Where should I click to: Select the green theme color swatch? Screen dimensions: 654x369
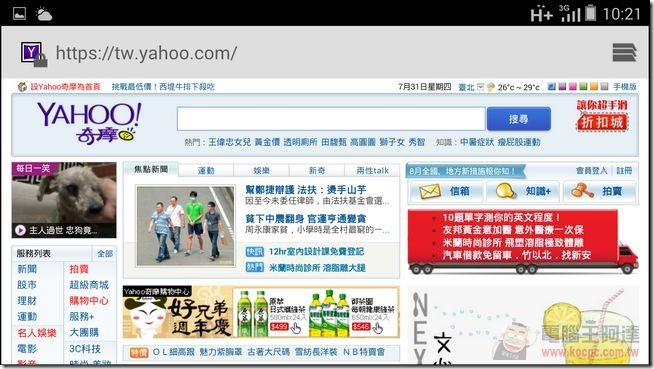click(583, 86)
